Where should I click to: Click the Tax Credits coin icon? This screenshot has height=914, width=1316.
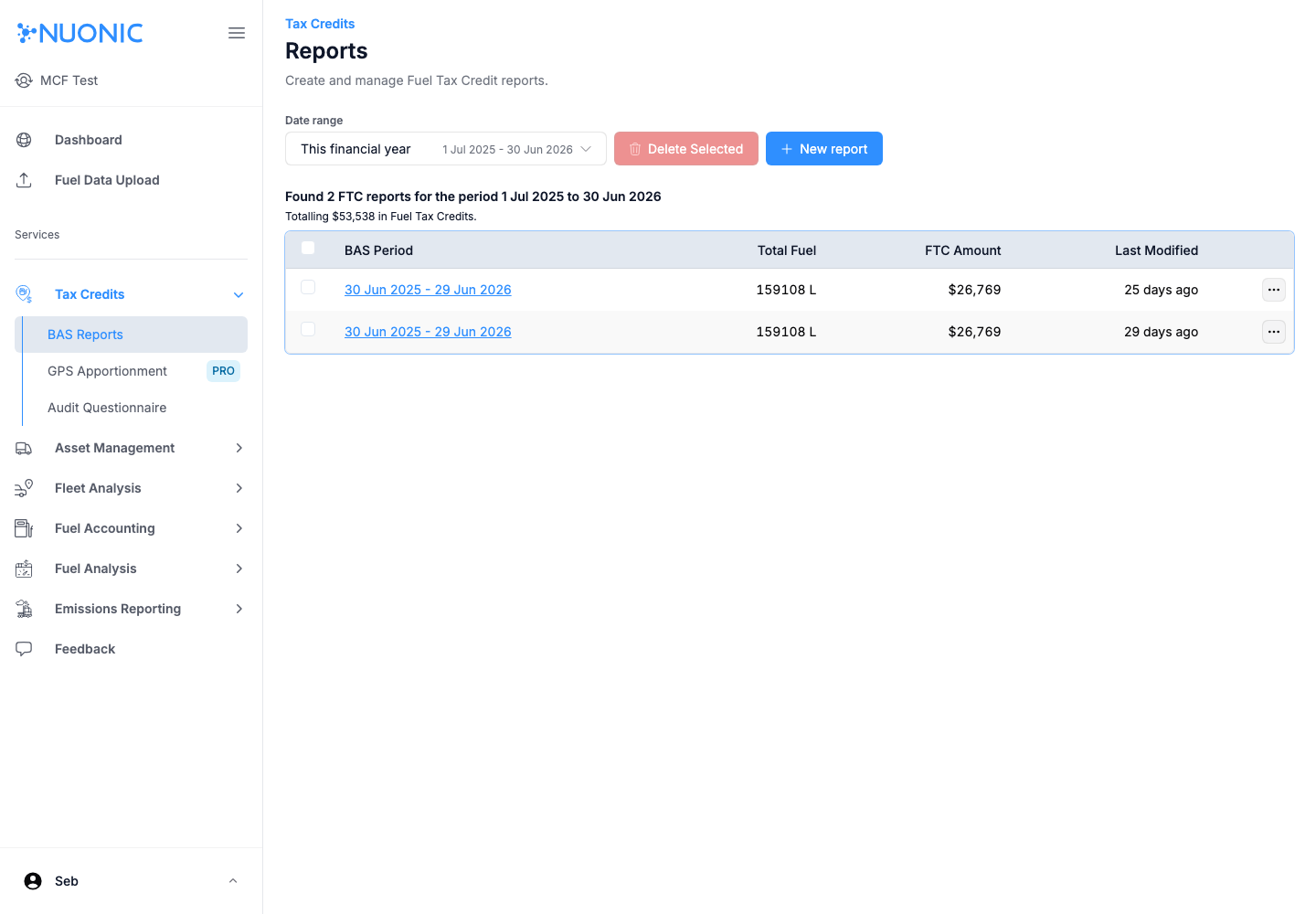[x=23, y=293]
